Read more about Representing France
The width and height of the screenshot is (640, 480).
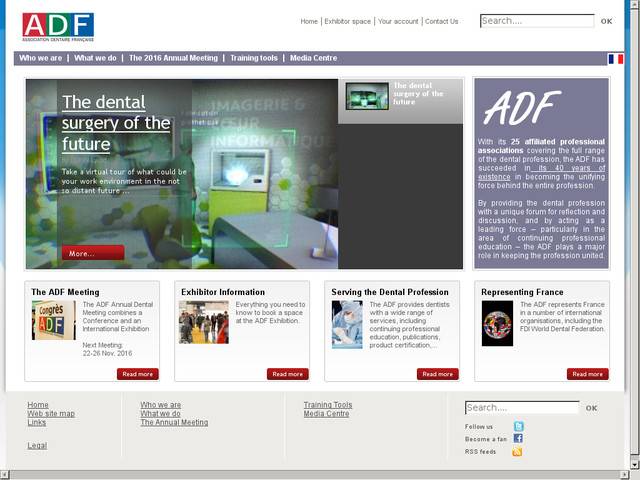point(587,374)
